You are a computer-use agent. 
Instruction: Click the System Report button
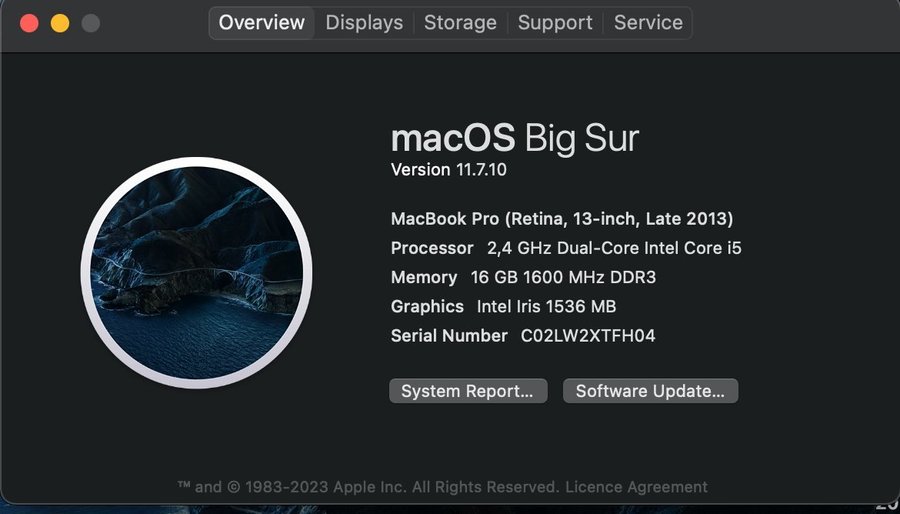tap(468, 391)
